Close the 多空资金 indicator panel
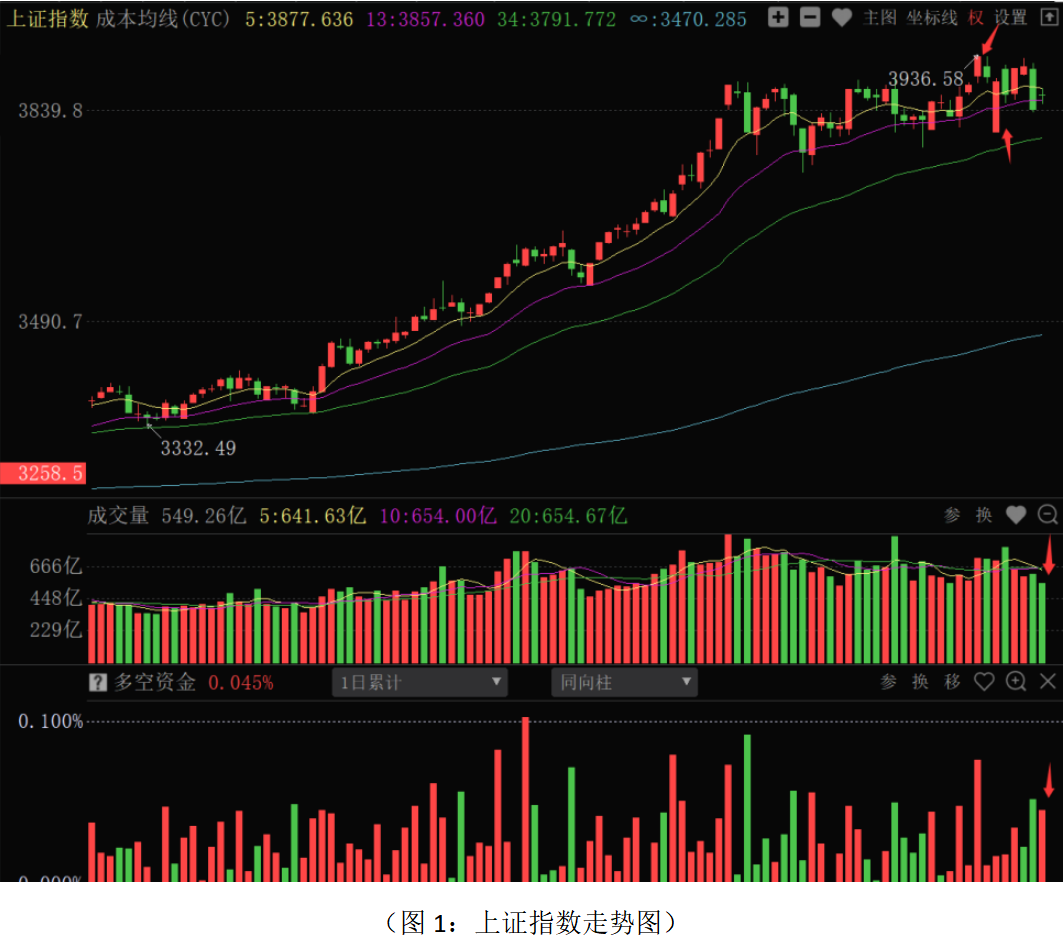The height and width of the screenshot is (948, 1064). 1047,682
